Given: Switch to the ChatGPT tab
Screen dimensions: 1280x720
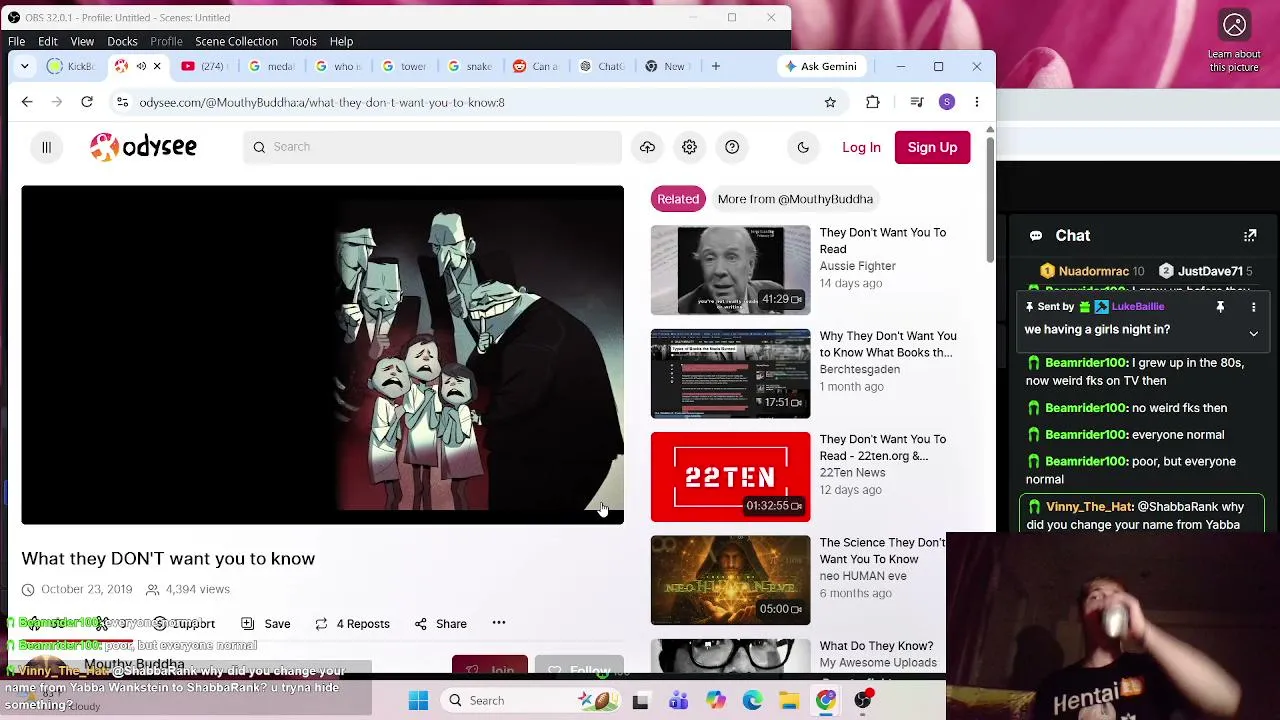Looking at the screenshot, I should pyautogui.click(x=601, y=66).
